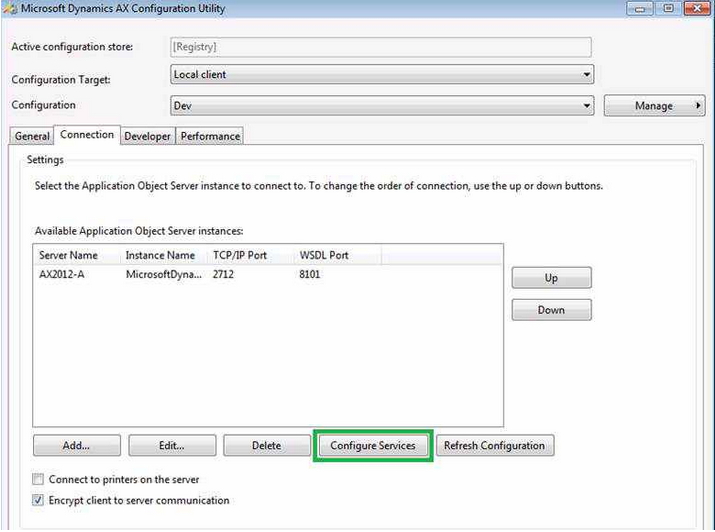Move the instance Up in order

point(551,278)
